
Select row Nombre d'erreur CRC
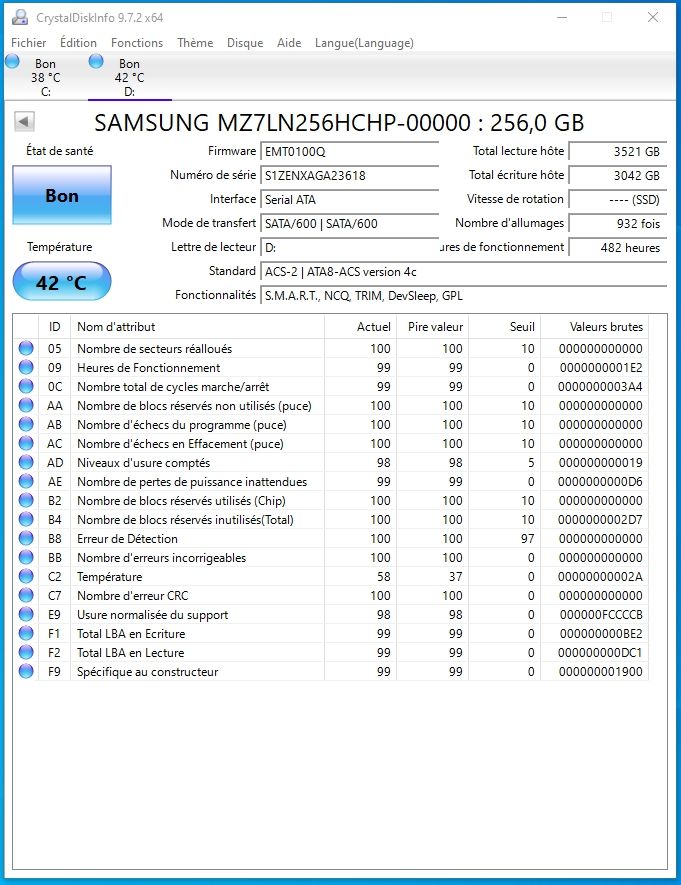pyautogui.click(x=331, y=595)
